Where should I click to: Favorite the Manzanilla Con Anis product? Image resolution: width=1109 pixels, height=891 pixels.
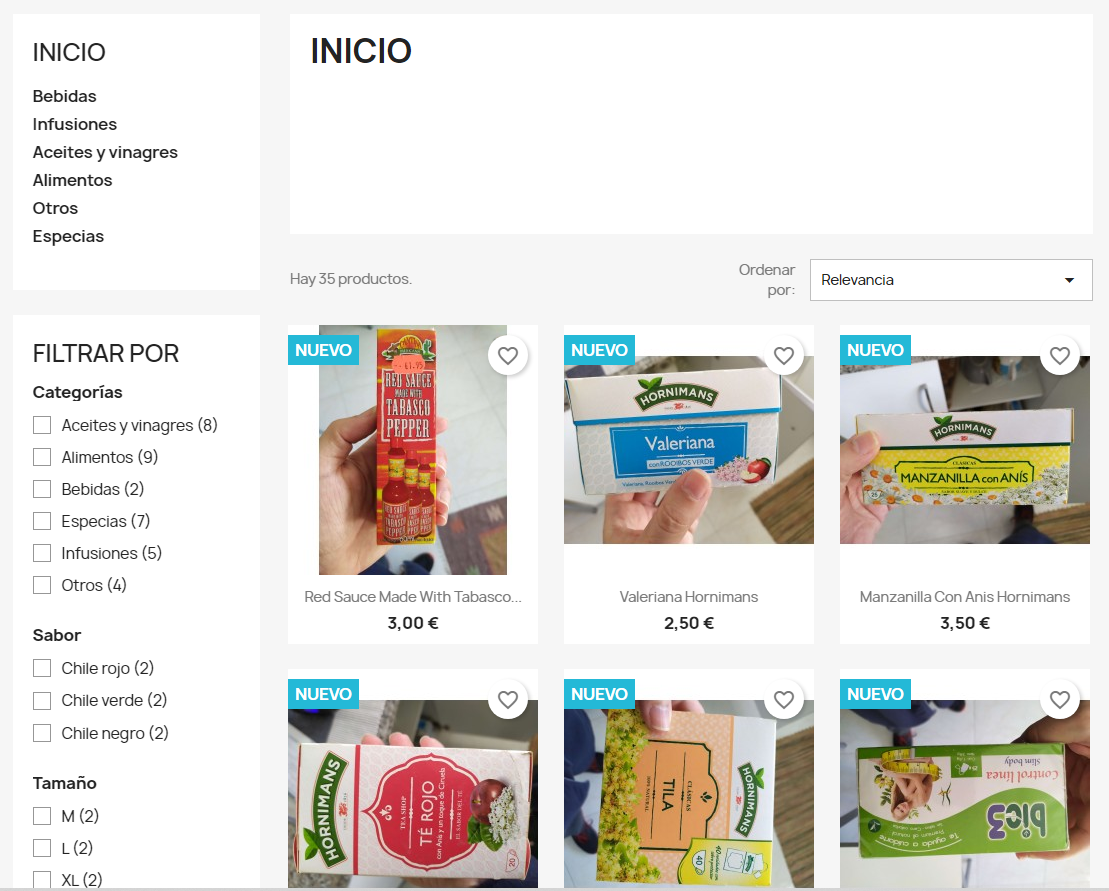[1059, 356]
